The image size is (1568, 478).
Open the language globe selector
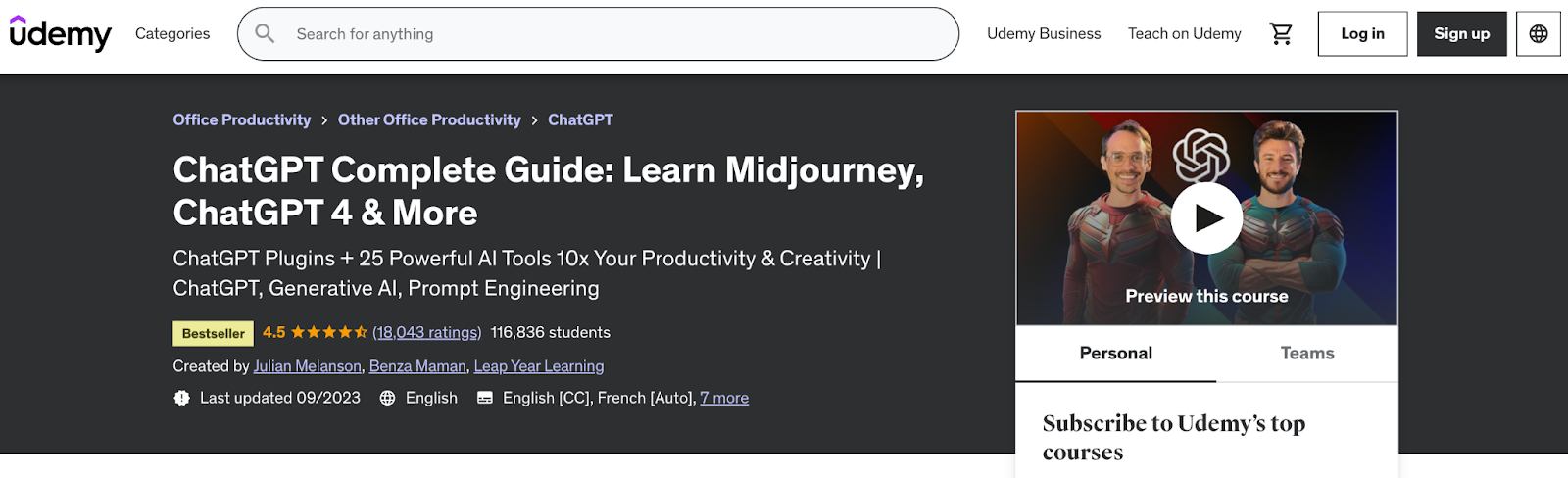tap(1538, 34)
